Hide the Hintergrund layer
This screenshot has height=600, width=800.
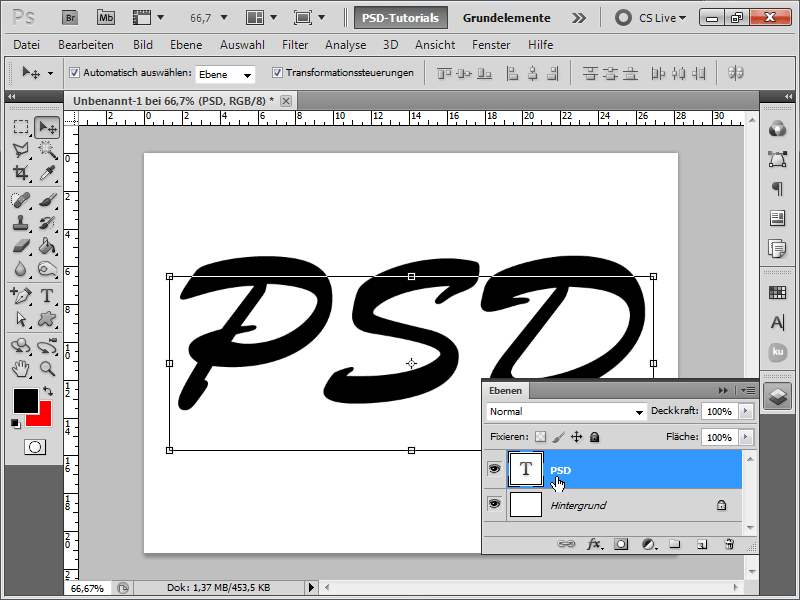click(494, 504)
